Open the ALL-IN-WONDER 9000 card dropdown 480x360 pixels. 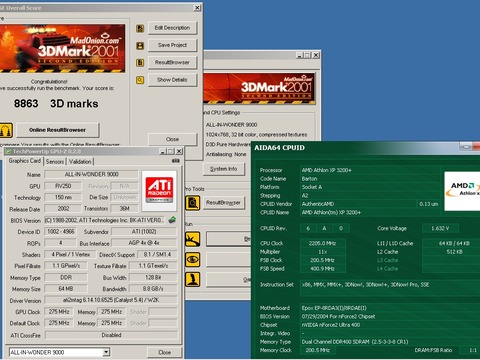click(x=106, y=352)
